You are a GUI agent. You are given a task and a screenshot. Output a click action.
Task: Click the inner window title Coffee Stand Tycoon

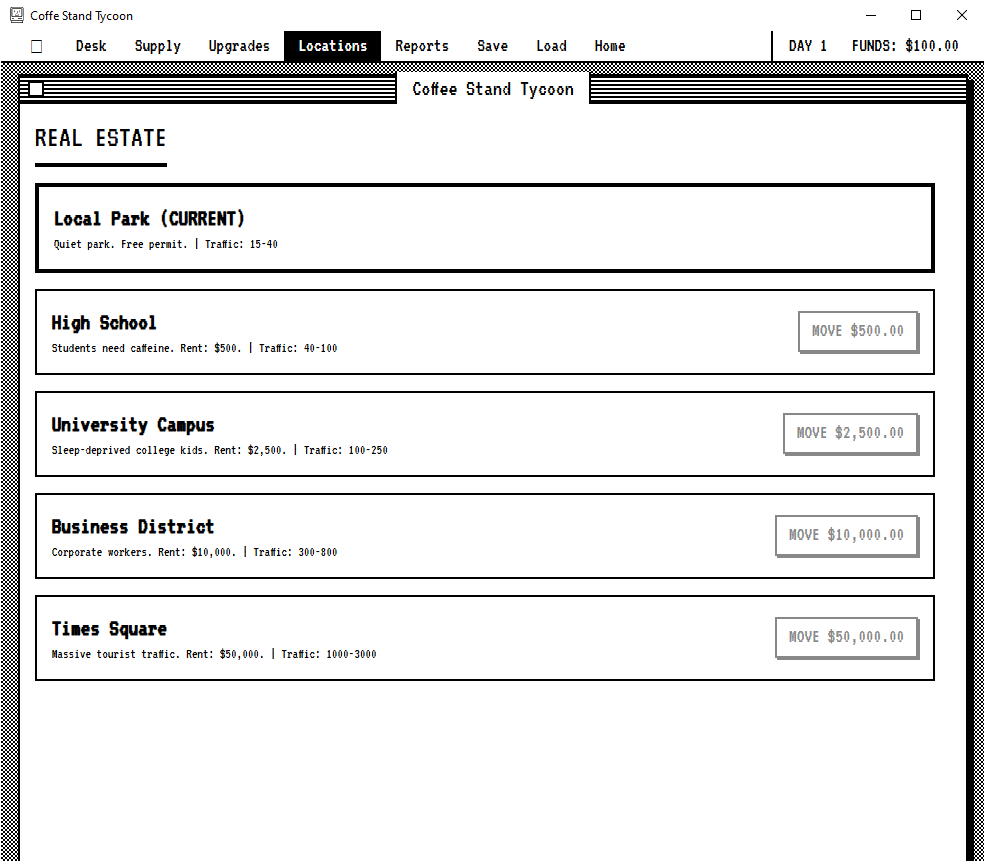tap(493, 89)
